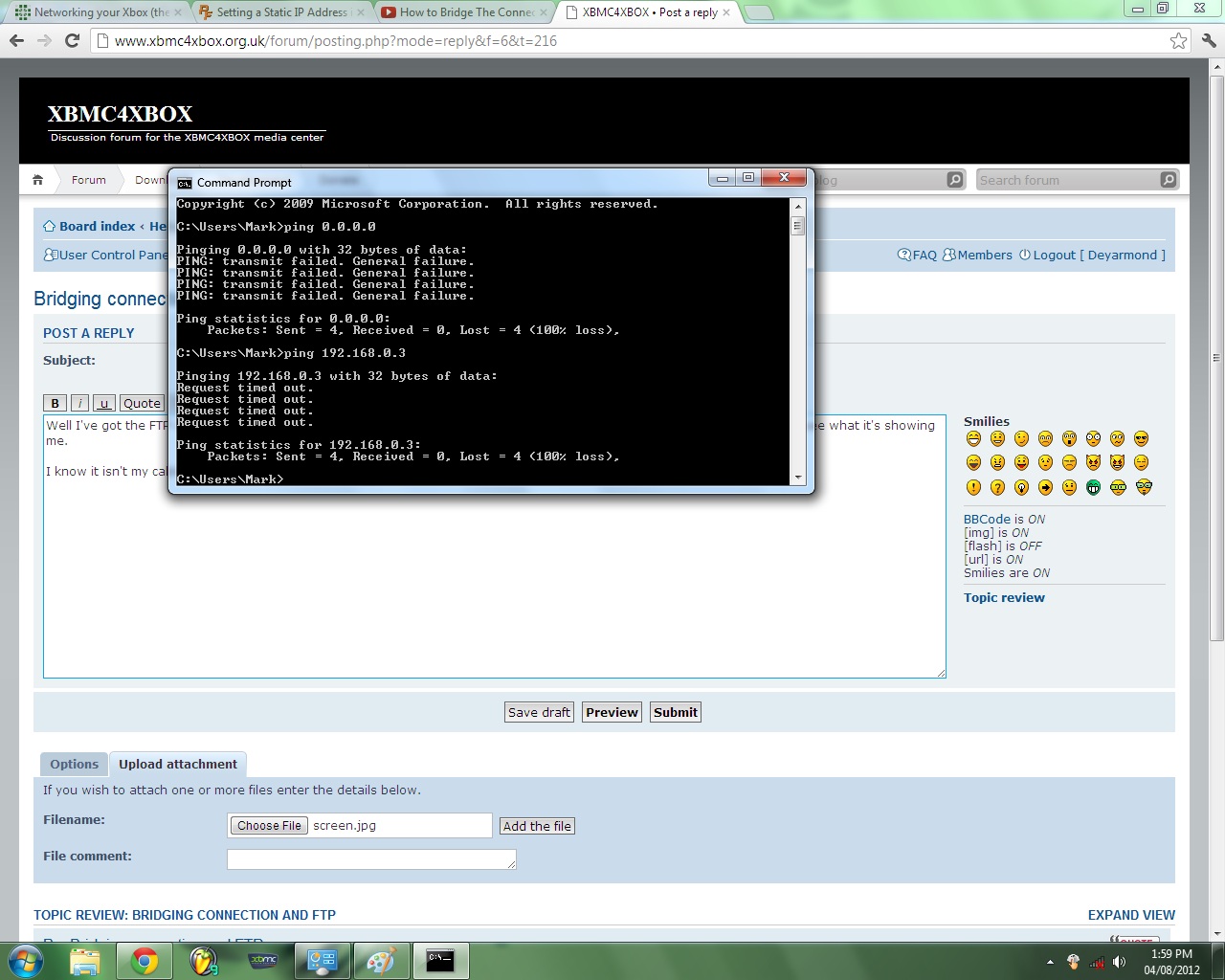Apply underline with the u button
Image resolution: width=1225 pixels, height=980 pixels.
(x=104, y=403)
